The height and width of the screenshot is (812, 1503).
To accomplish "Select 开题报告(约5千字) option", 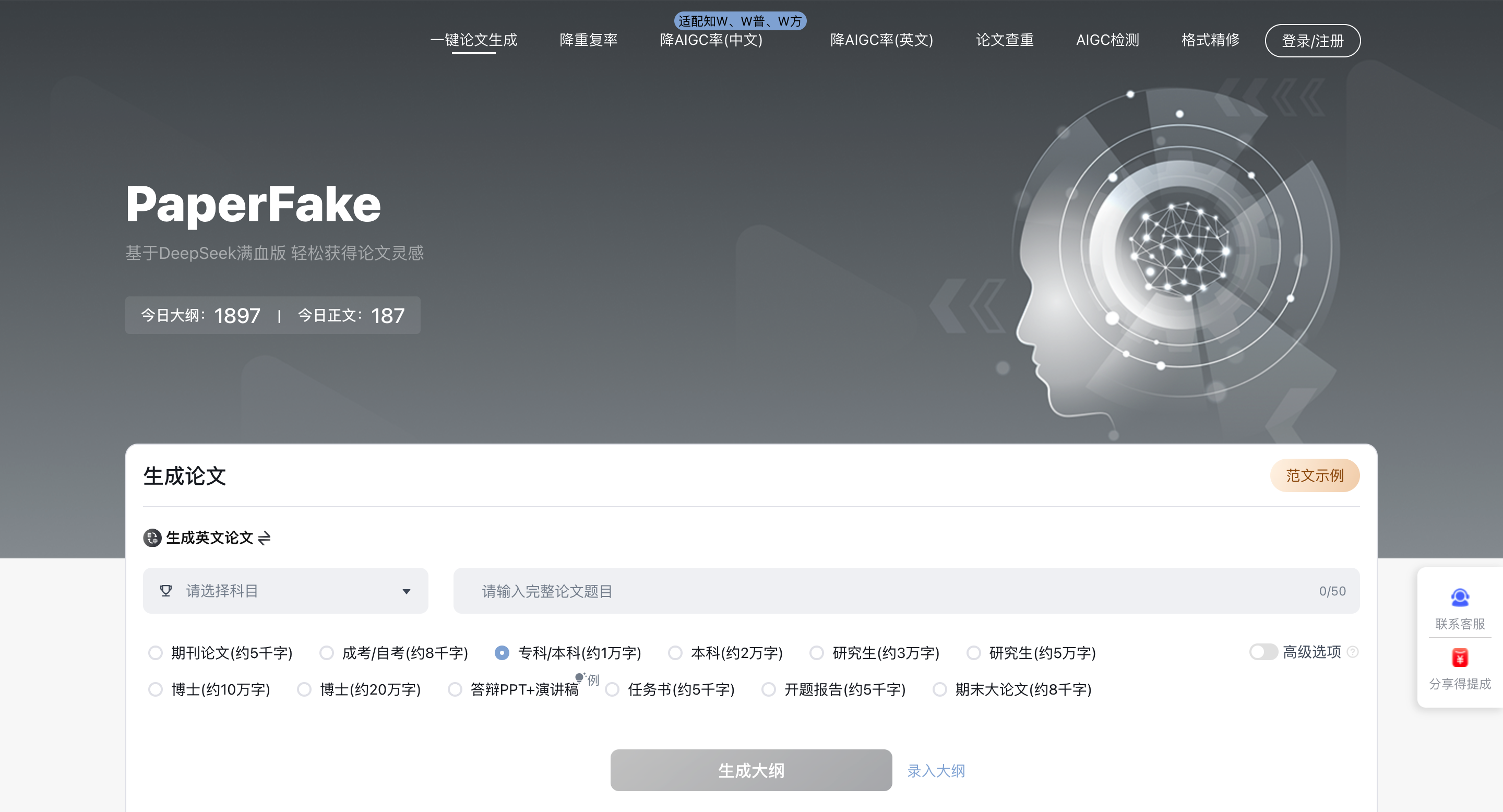I will coord(768,689).
